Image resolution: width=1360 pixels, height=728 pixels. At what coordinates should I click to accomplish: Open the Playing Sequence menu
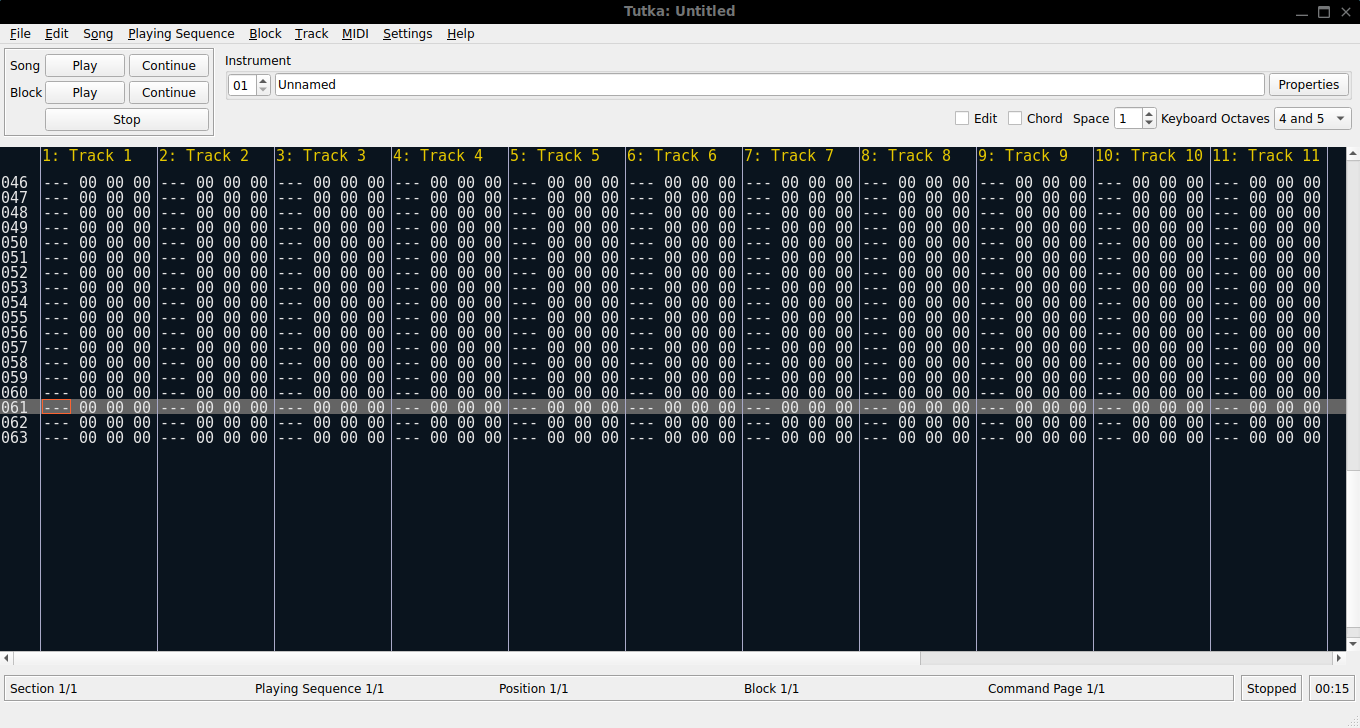point(180,33)
